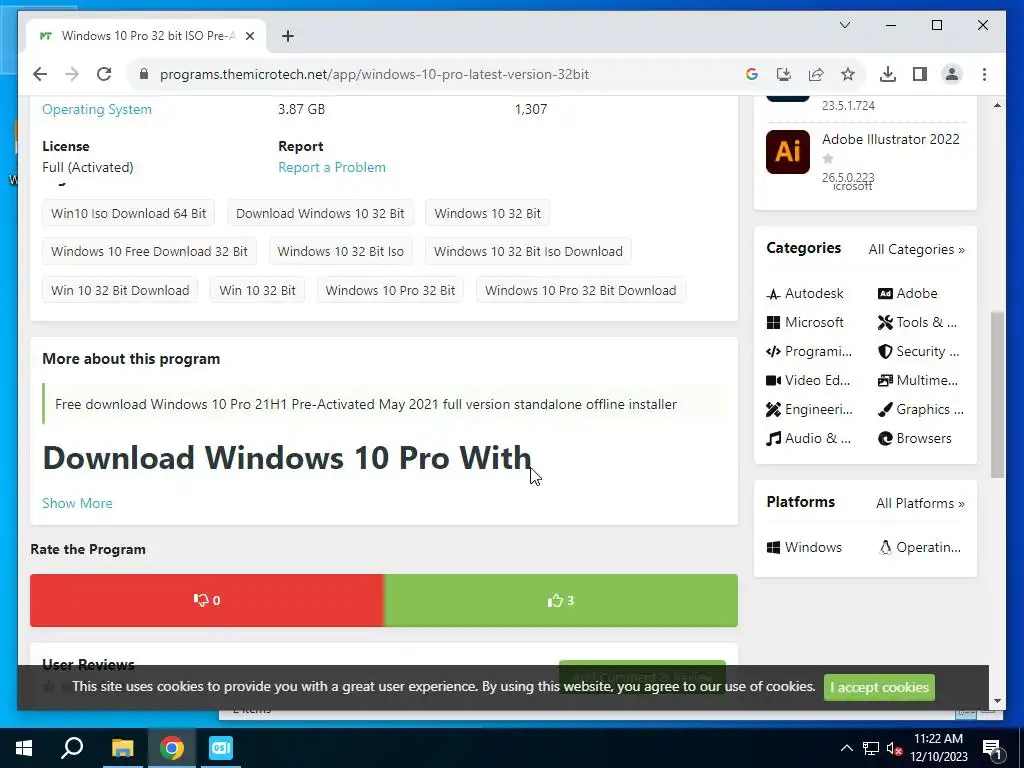Select the Download Windows 10 32 Bit tag
The width and height of the screenshot is (1024, 768).
coord(320,214)
